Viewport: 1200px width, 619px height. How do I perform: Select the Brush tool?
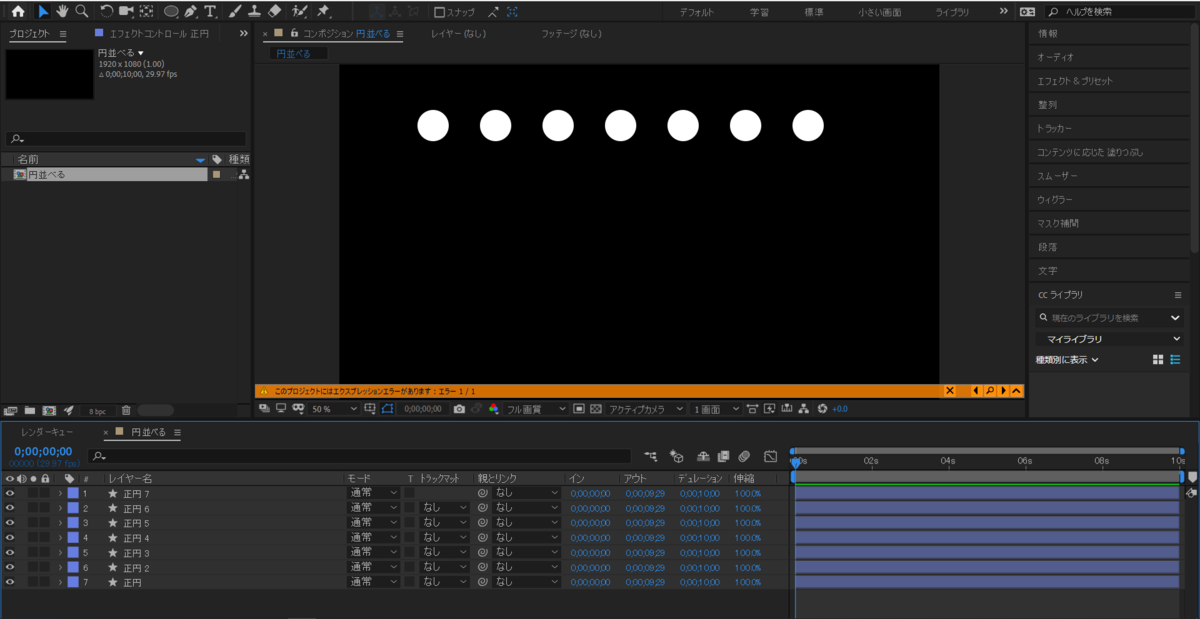click(235, 12)
